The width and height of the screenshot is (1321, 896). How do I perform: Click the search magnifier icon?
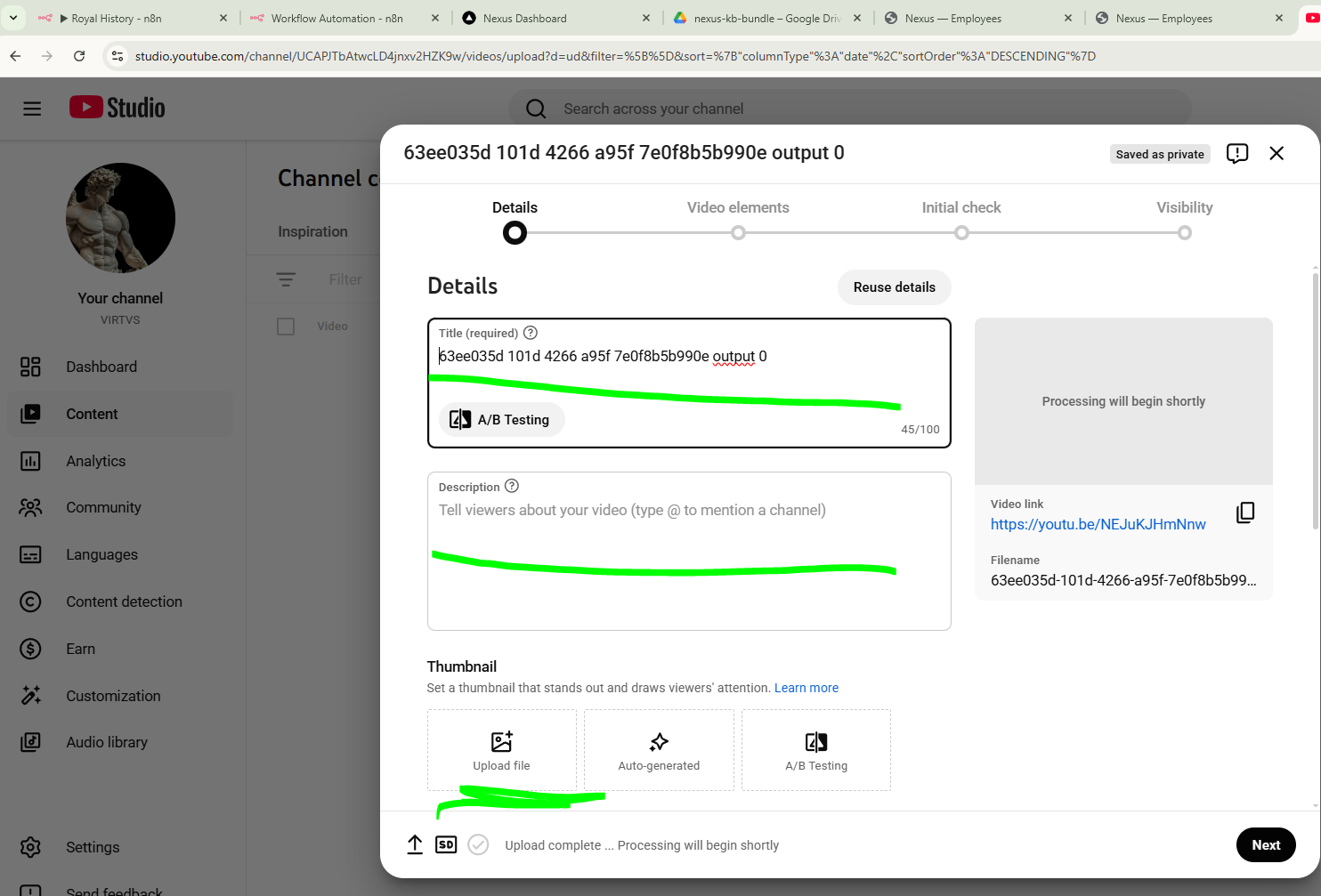(x=536, y=109)
